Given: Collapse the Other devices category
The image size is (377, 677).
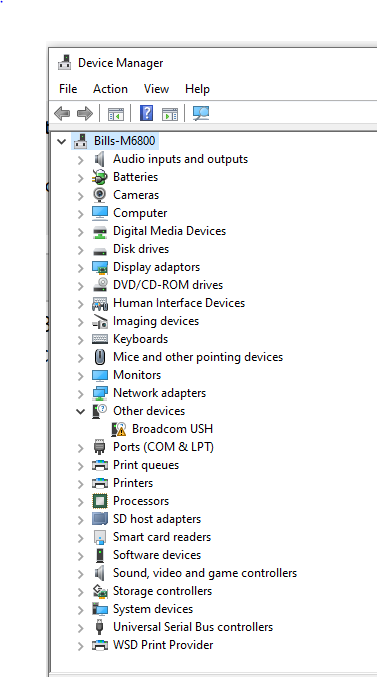Looking at the screenshot, I should 80,411.
